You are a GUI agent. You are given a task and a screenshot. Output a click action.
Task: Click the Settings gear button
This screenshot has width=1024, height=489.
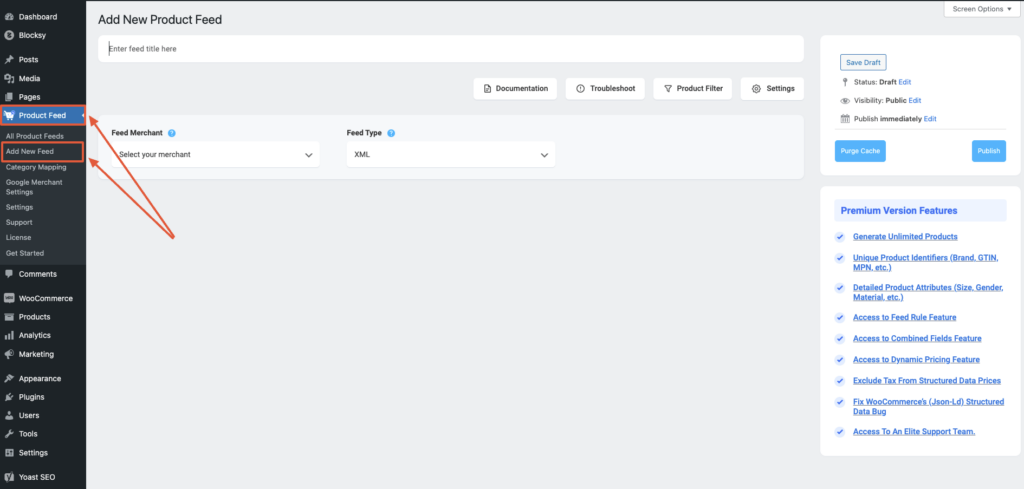click(x=772, y=89)
